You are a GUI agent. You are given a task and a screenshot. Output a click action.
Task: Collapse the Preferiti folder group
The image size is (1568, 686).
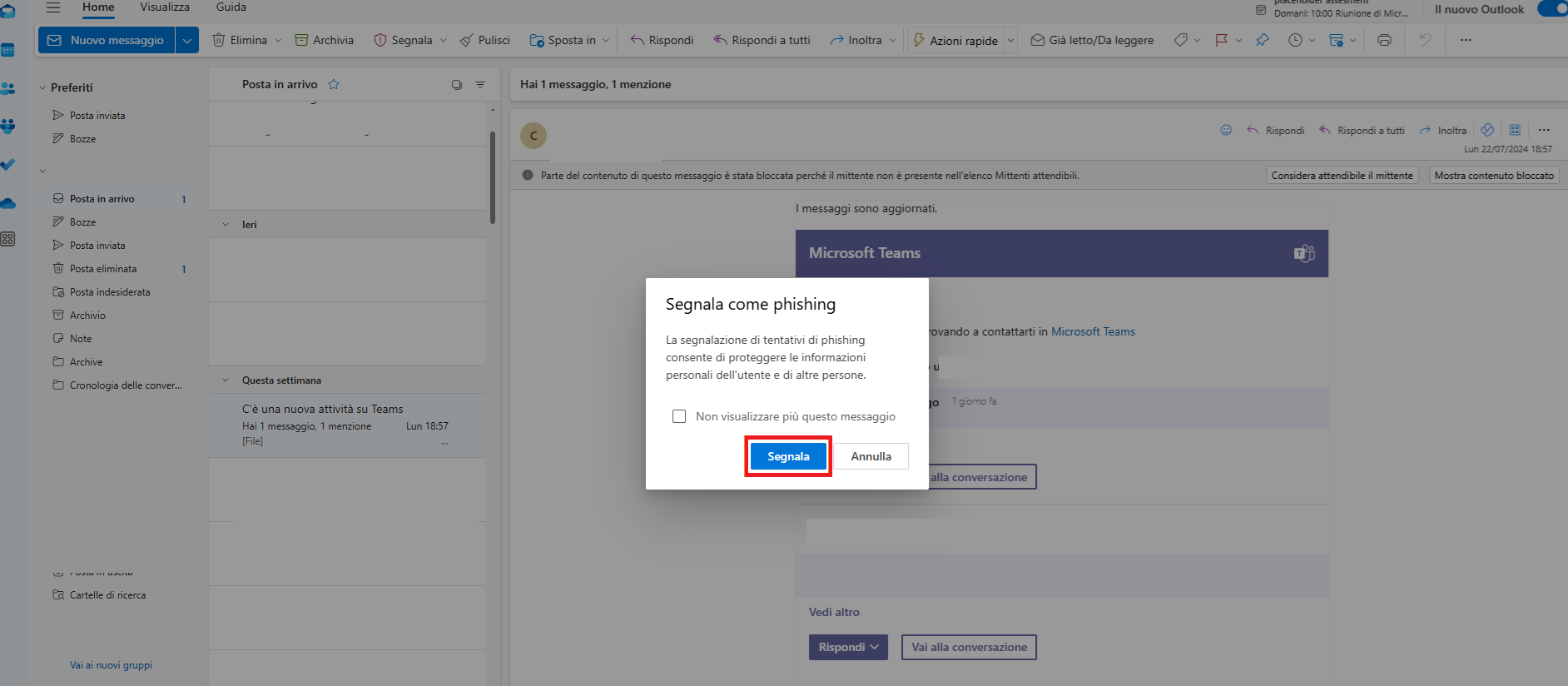[x=42, y=87]
